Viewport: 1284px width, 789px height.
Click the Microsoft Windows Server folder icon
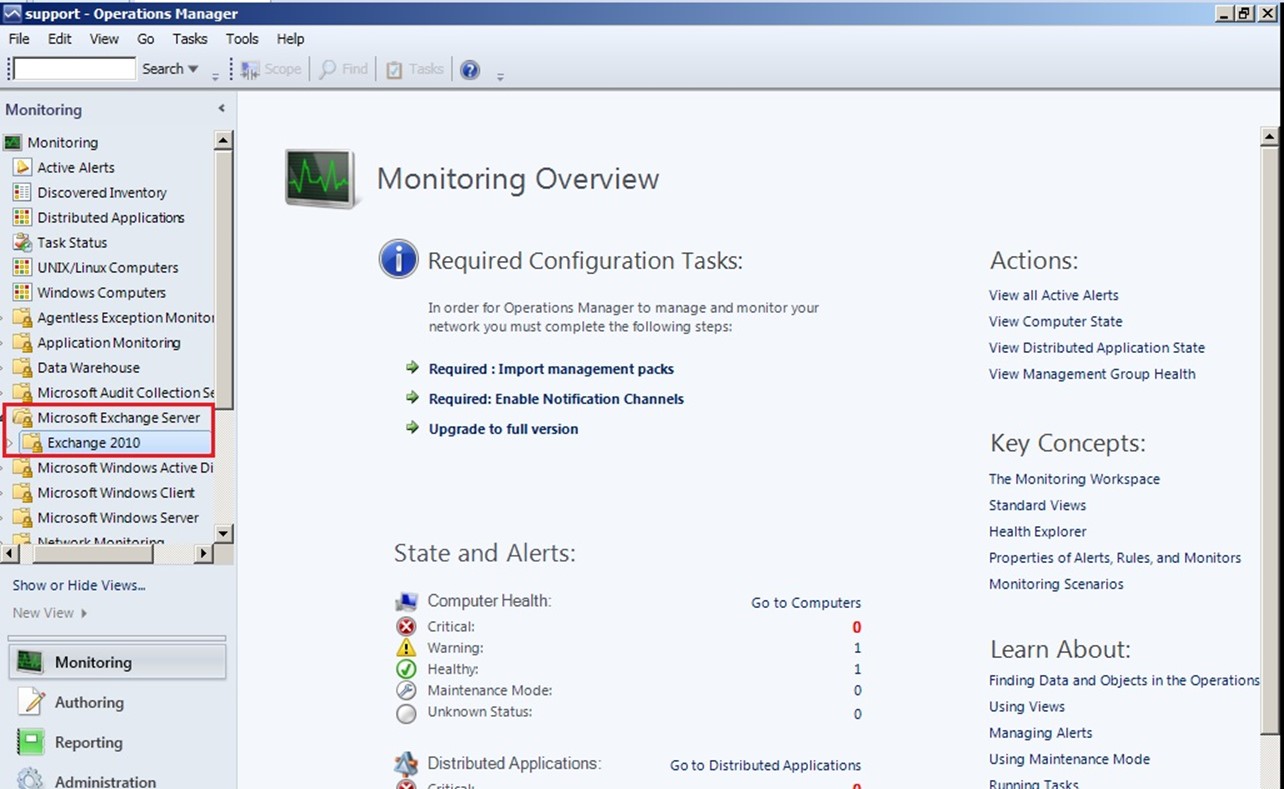click(22, 517)
